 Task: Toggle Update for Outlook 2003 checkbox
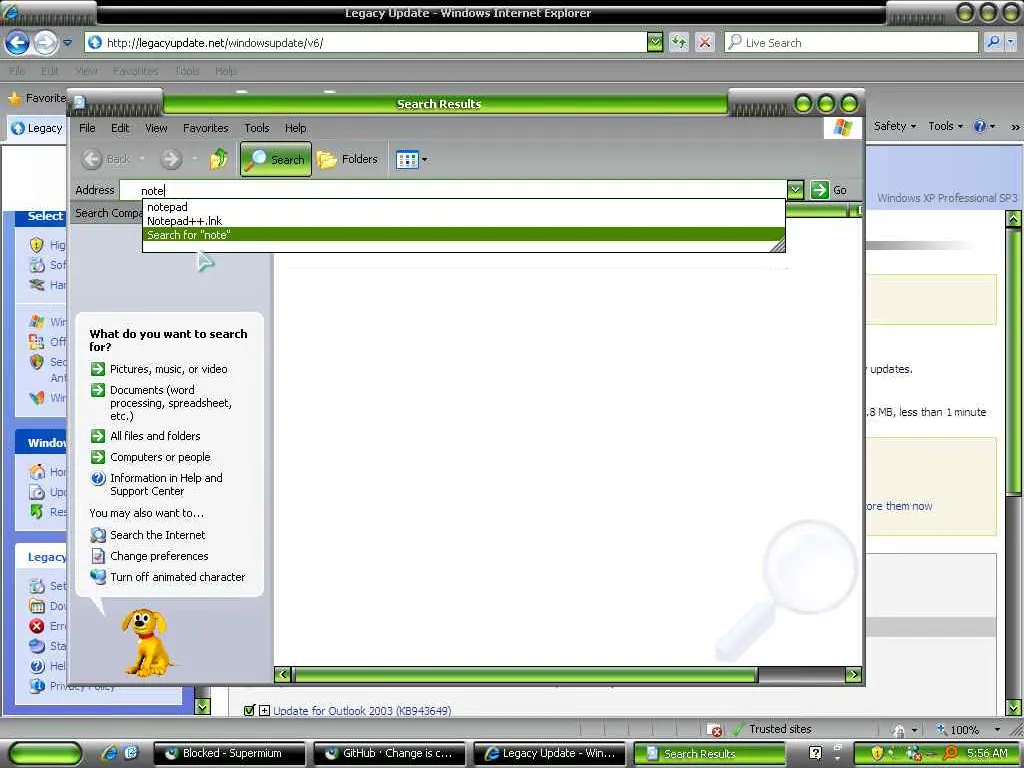click(249, 711)
